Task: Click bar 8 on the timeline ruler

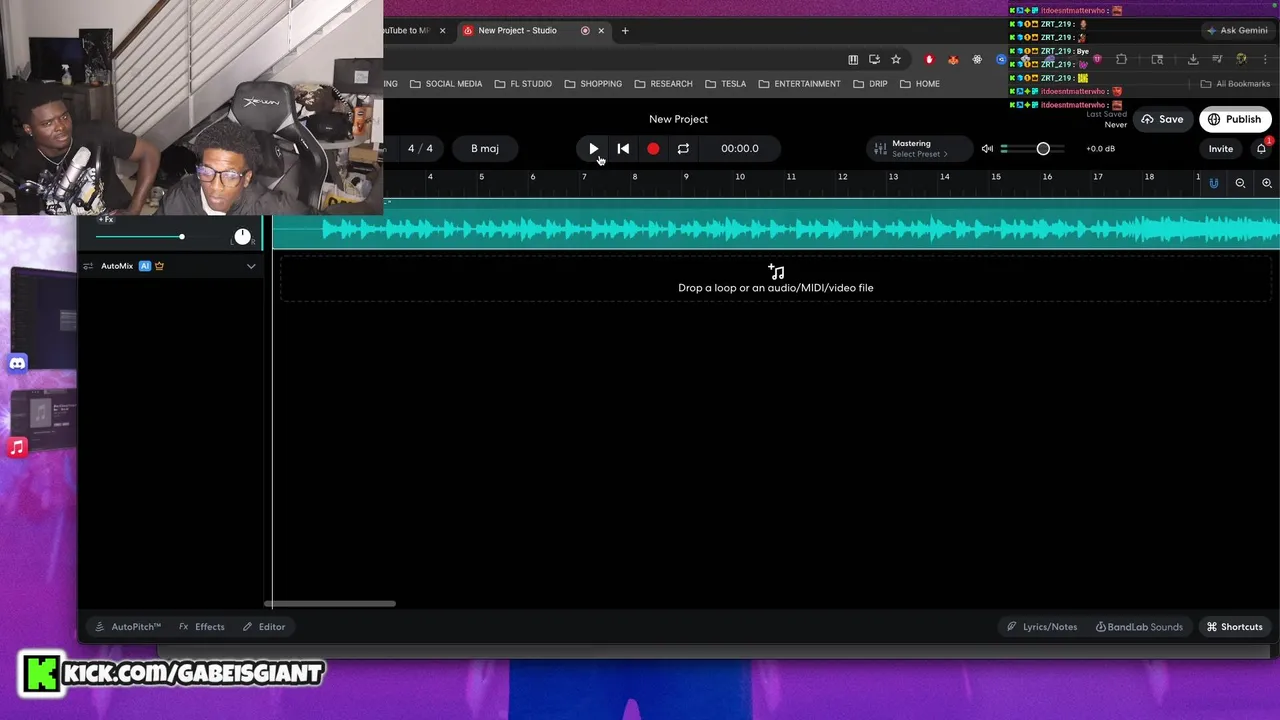Action: (634, 177)
